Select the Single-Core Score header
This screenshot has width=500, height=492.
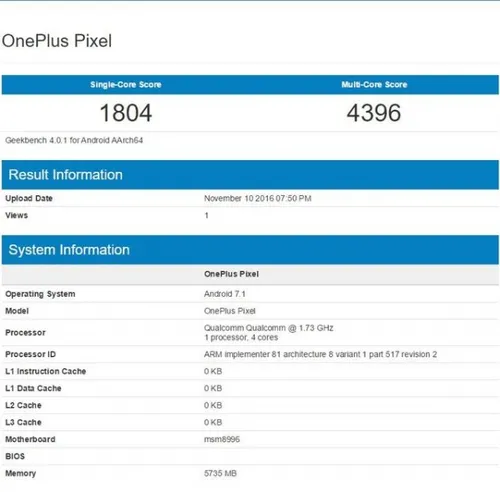click(x=126, y=85)
